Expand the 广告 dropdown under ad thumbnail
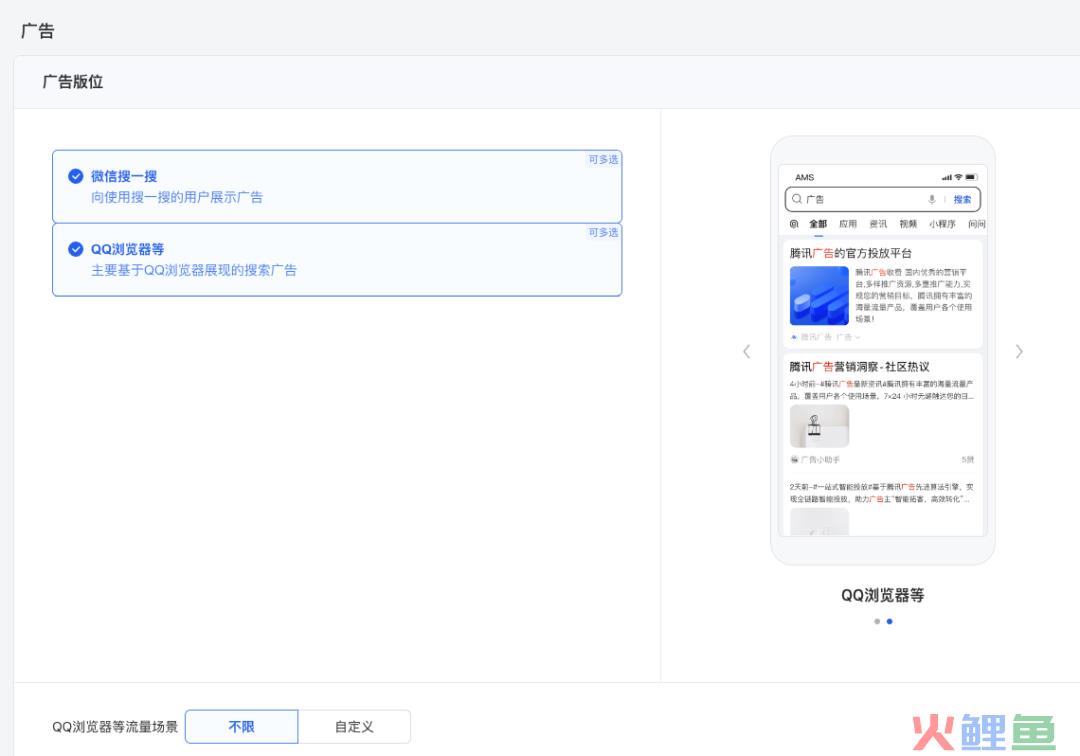The height and width of the screenshot is (756, 1080). [849, 337]
